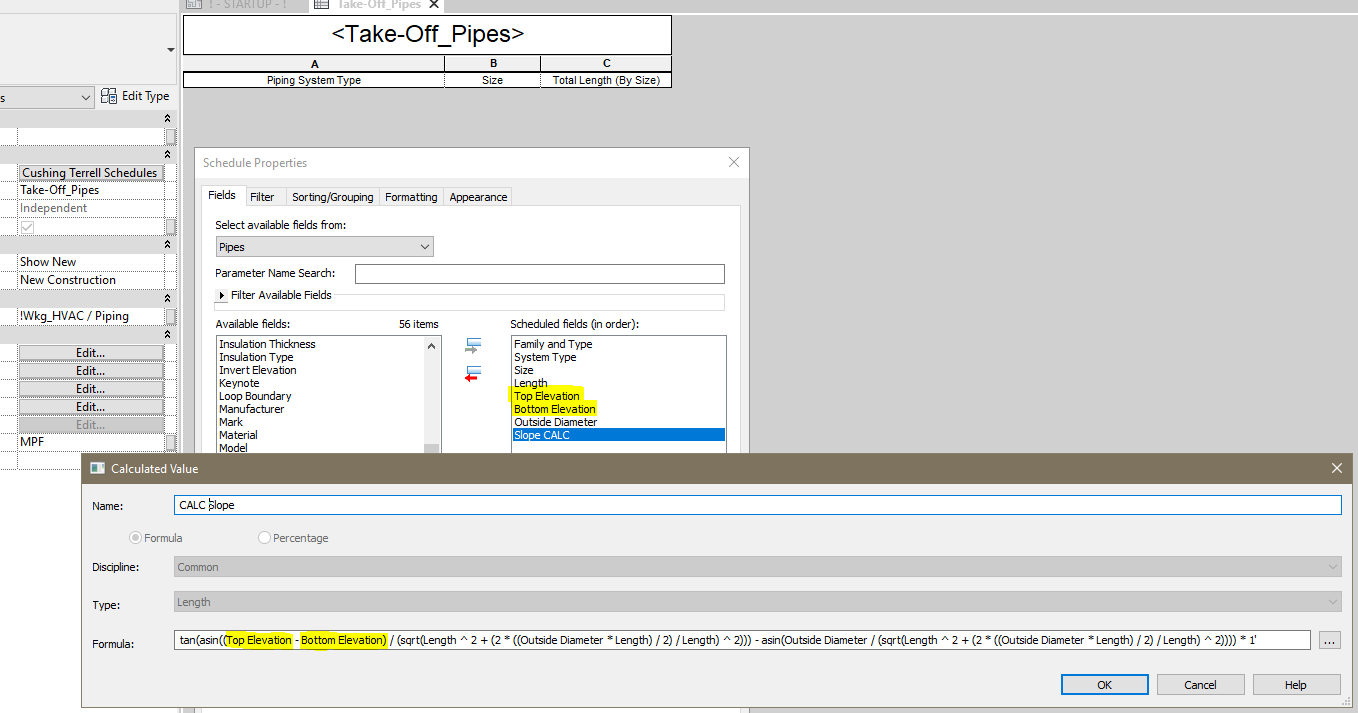This screenshot has width=1358, height=713.
Task: Select 'Keynote' in Available fields
Action: tap(239, 383)
